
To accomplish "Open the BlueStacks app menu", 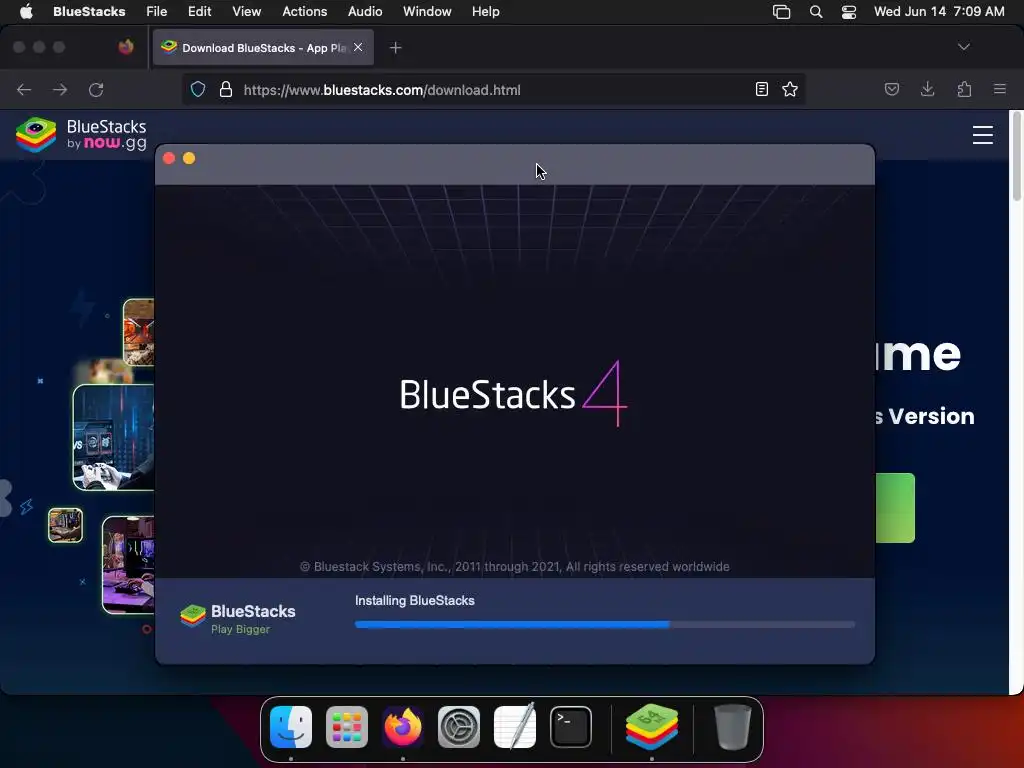I will [89, 11].
